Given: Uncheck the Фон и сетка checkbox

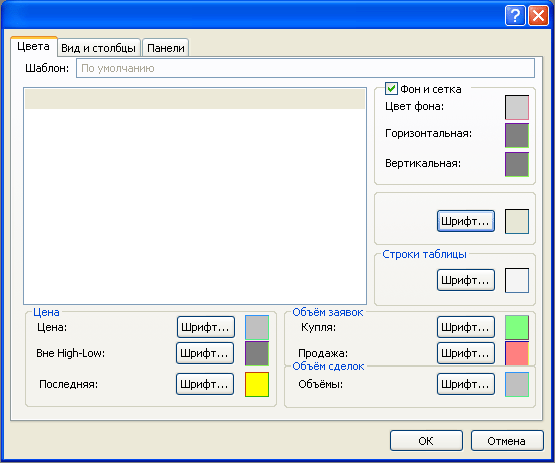Looking at the screenshot, I should [391, 88].
